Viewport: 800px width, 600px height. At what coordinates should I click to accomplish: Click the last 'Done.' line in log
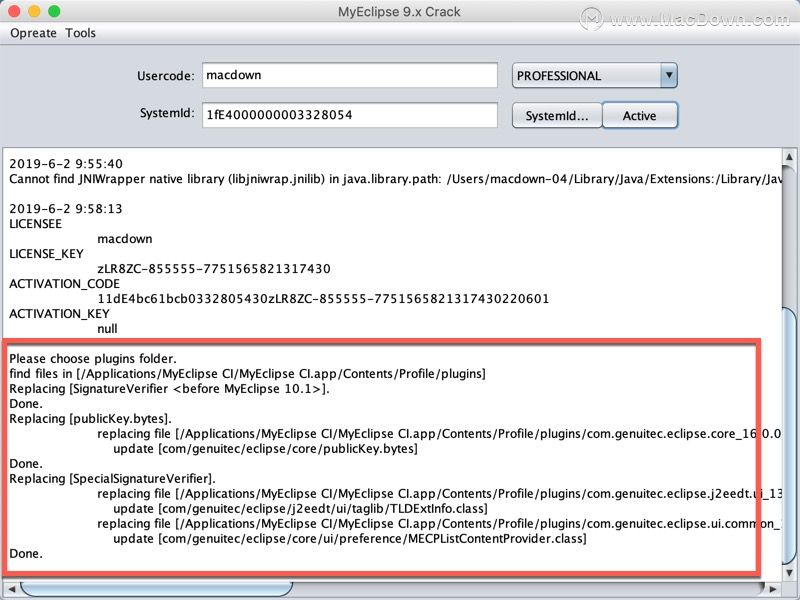(x=26, y=554)
